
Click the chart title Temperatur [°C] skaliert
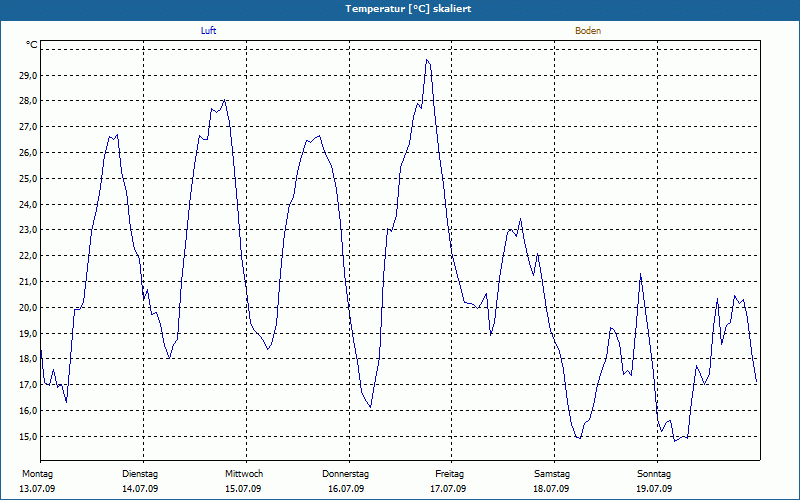tap(408, 9)
